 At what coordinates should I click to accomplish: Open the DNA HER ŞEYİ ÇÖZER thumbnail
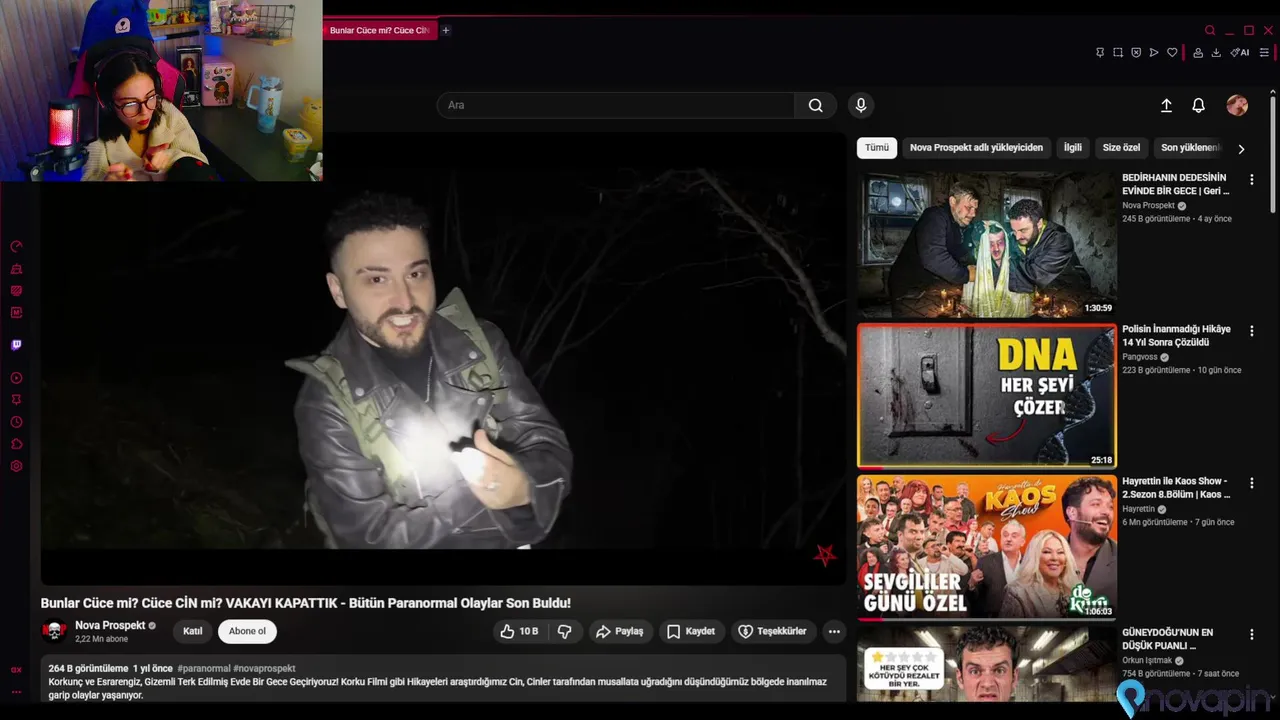point(987,396)
